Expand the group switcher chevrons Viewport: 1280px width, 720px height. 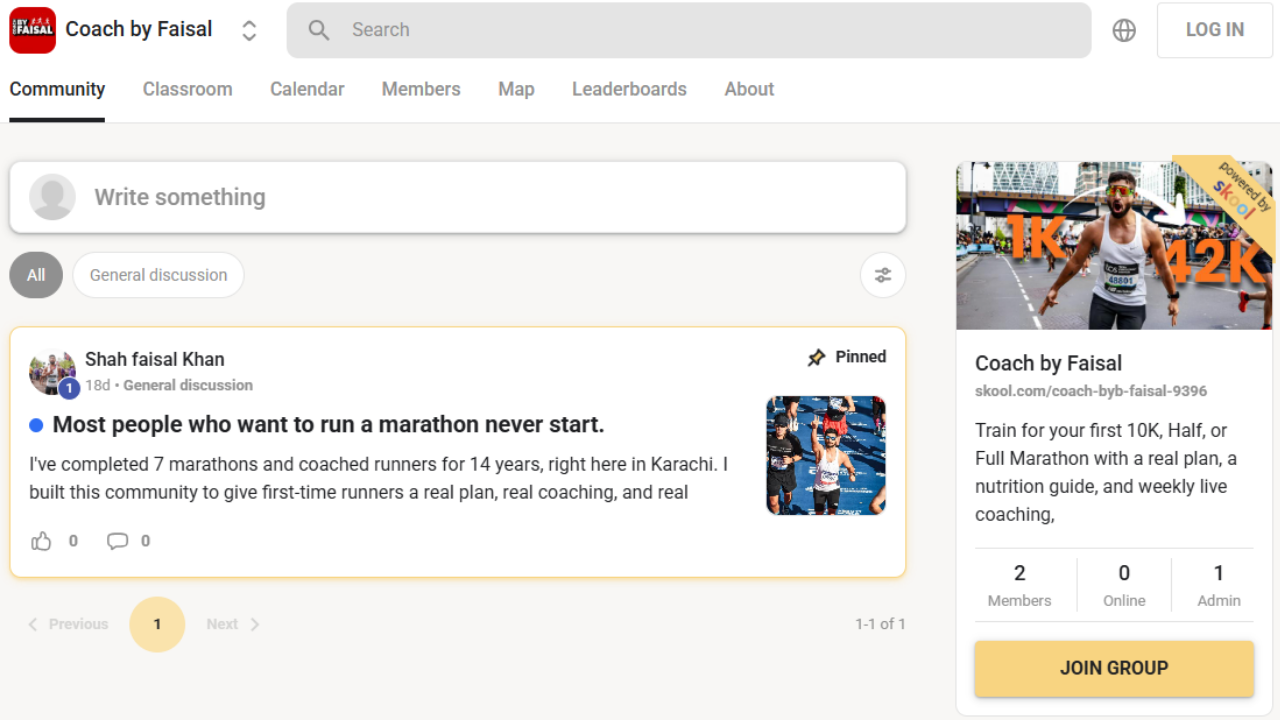(249, 30)
